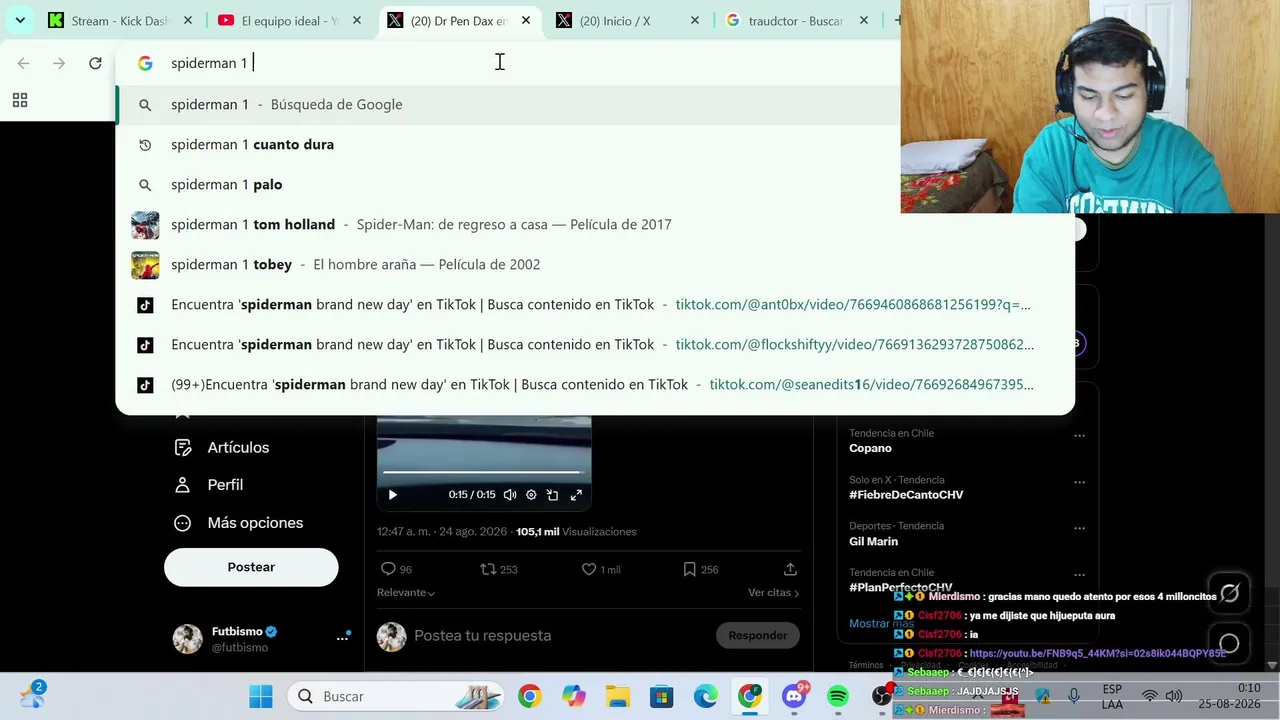1280x720 pixels.
Task: Select the 'spiderman 1 tom holland' suggestion
Action: tap(595, 225)
